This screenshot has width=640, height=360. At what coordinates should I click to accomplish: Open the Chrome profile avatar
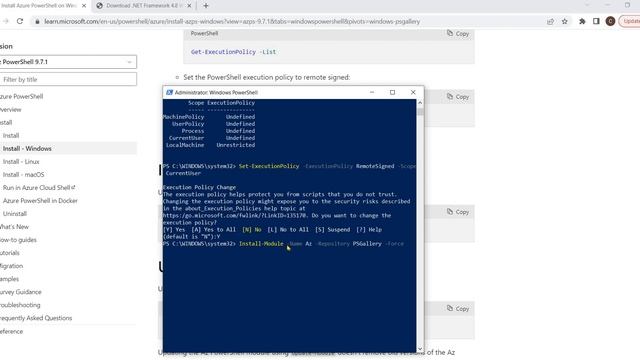click(x=610, y=21)
